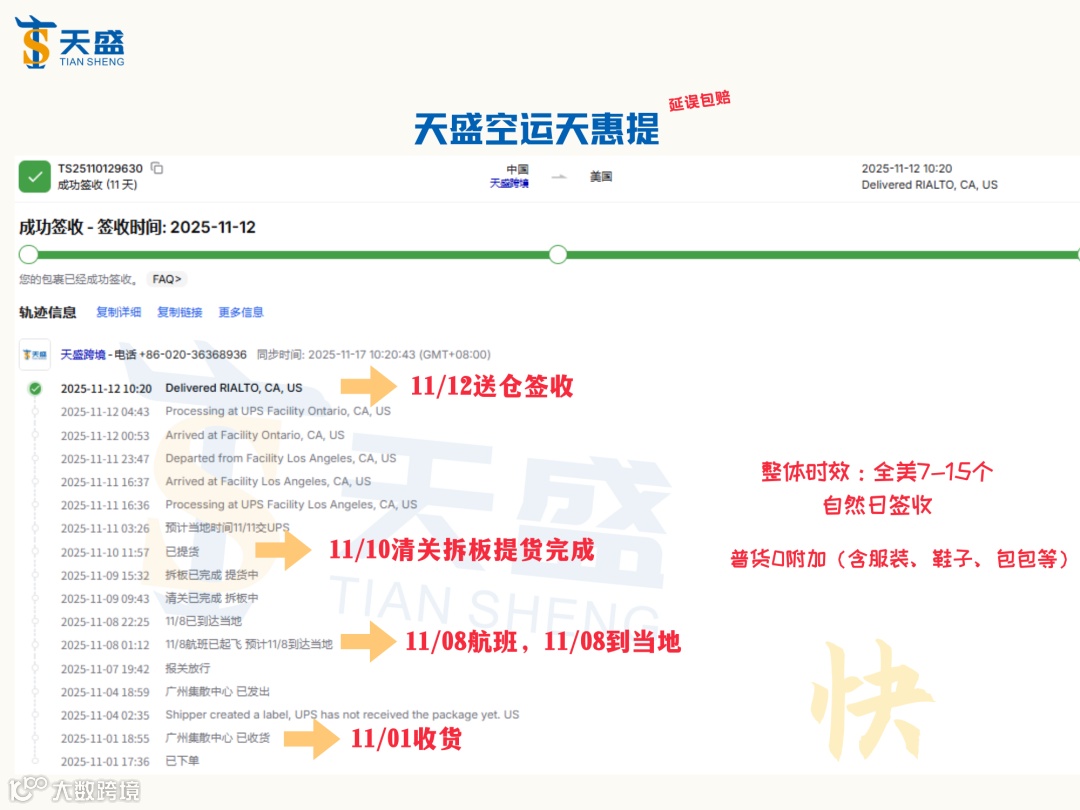Click the 天盛跨境 carrier link under 中国
Image resolution: width=1080 pixels, height=810 pixels.
click(x=509, y=183)
